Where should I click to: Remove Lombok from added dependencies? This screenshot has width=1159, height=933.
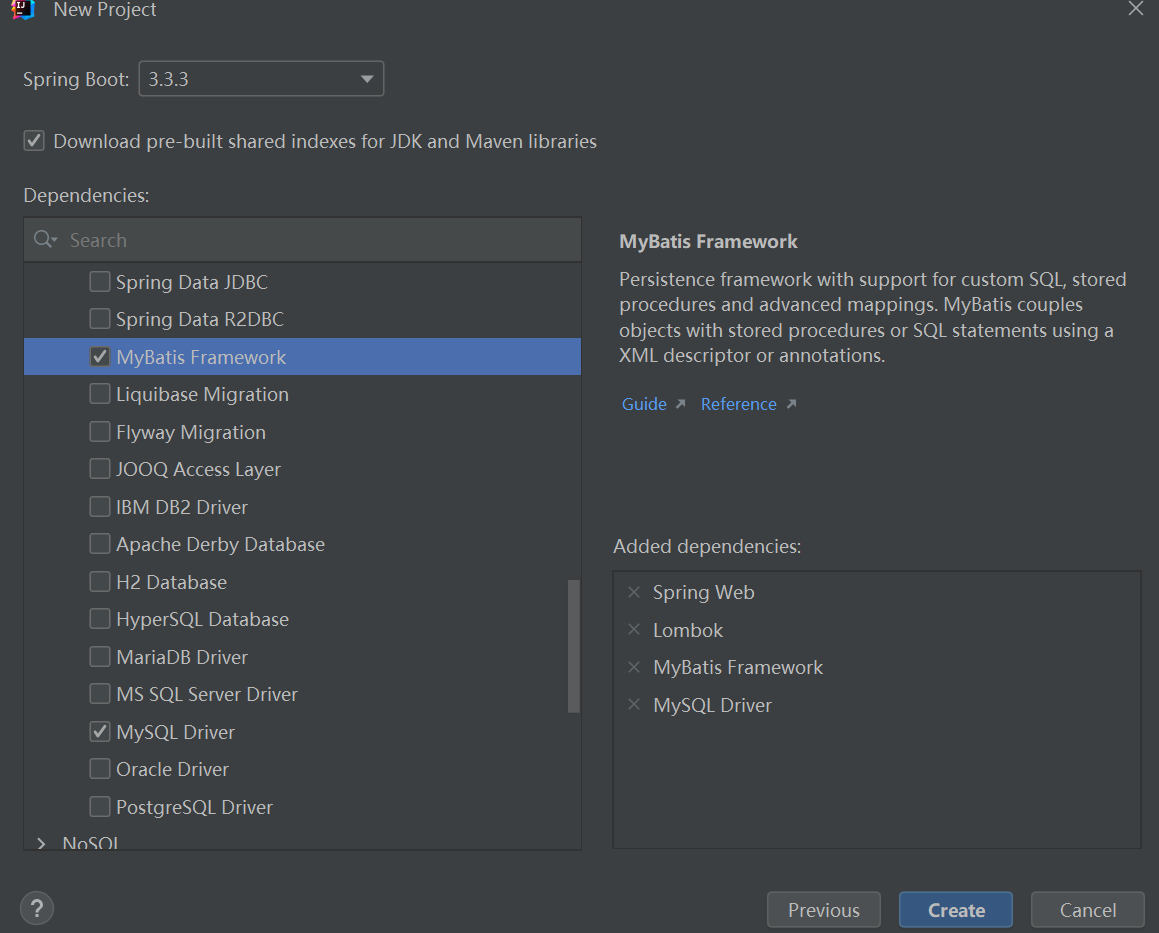click(x=633, y=630)
